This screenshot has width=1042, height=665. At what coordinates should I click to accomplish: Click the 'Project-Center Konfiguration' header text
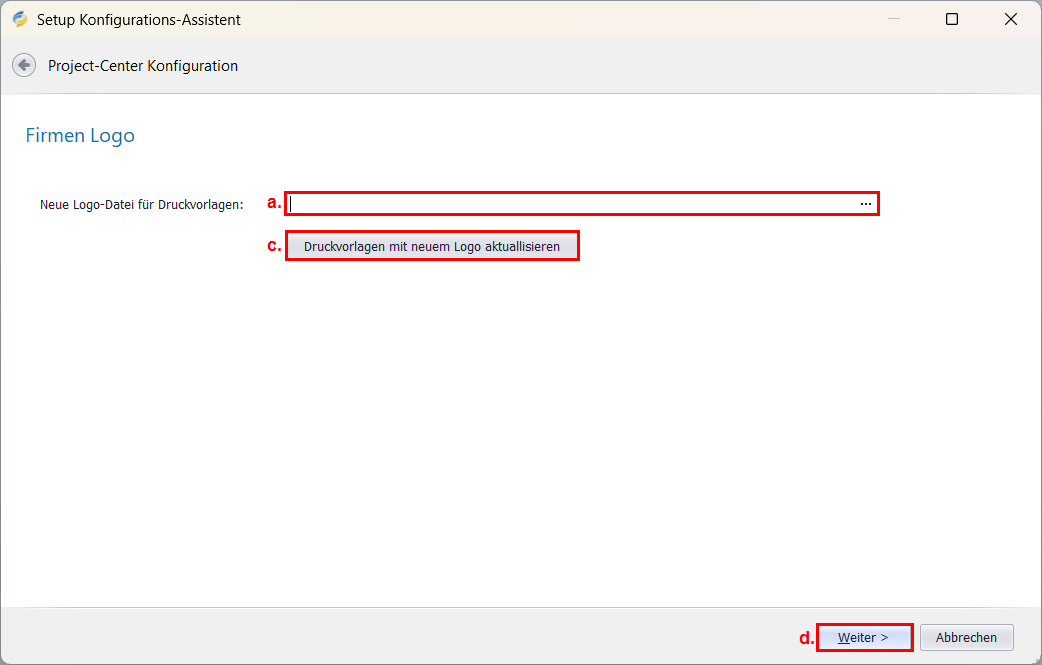point(143,66)
